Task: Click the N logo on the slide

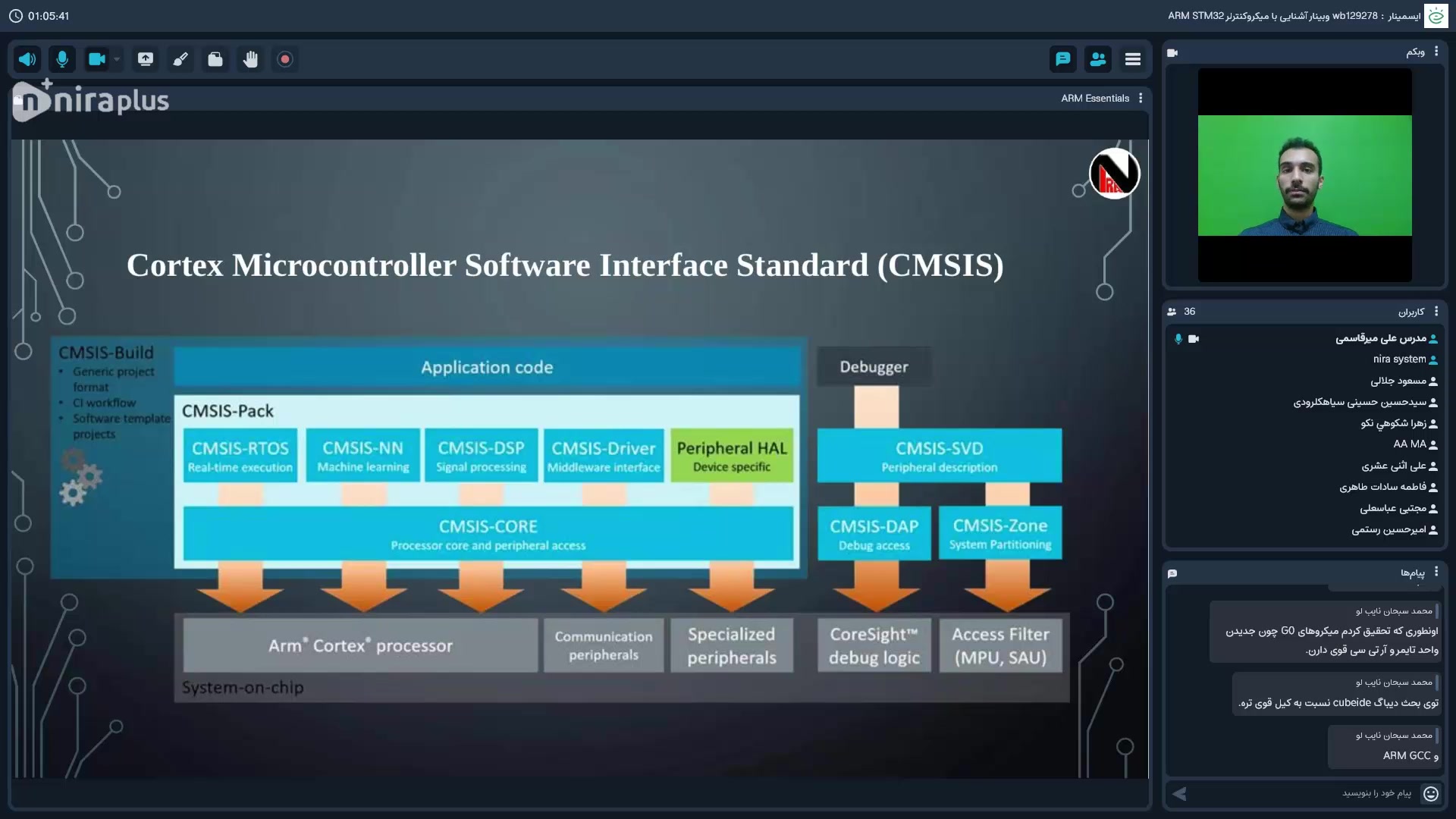Action: tap(1115, 174)
